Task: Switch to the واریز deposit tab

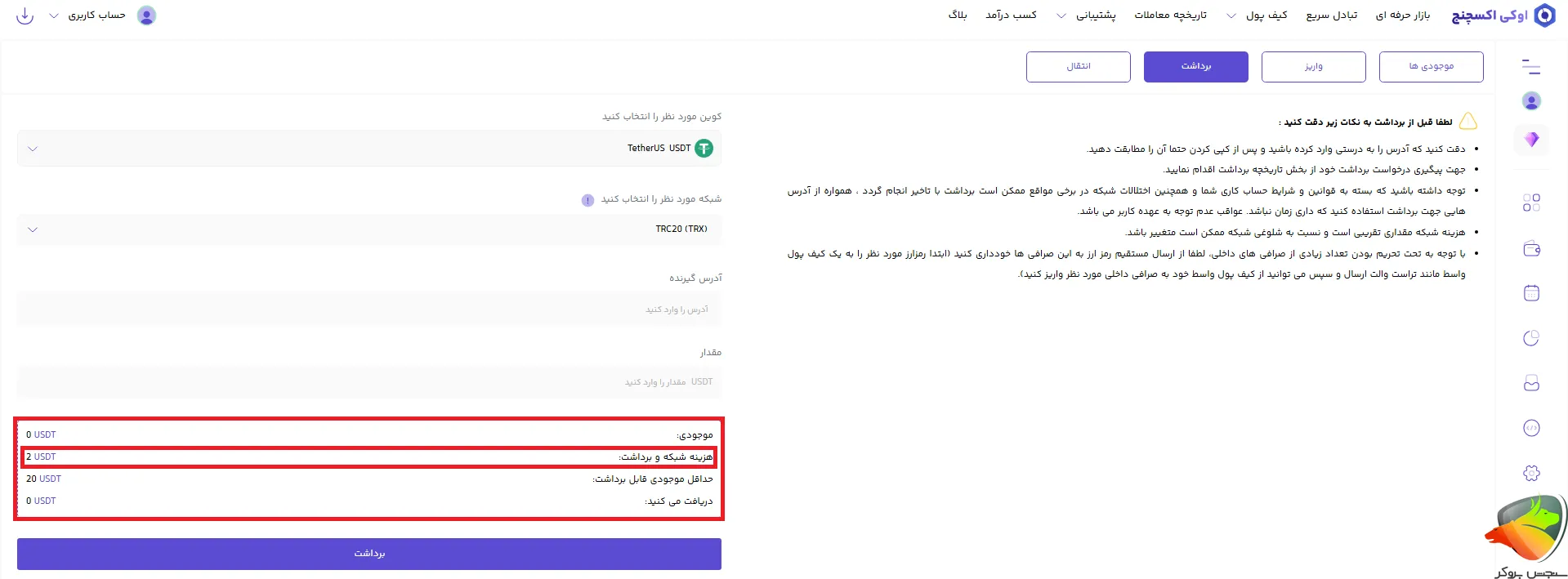Action: pos(1314,67)
